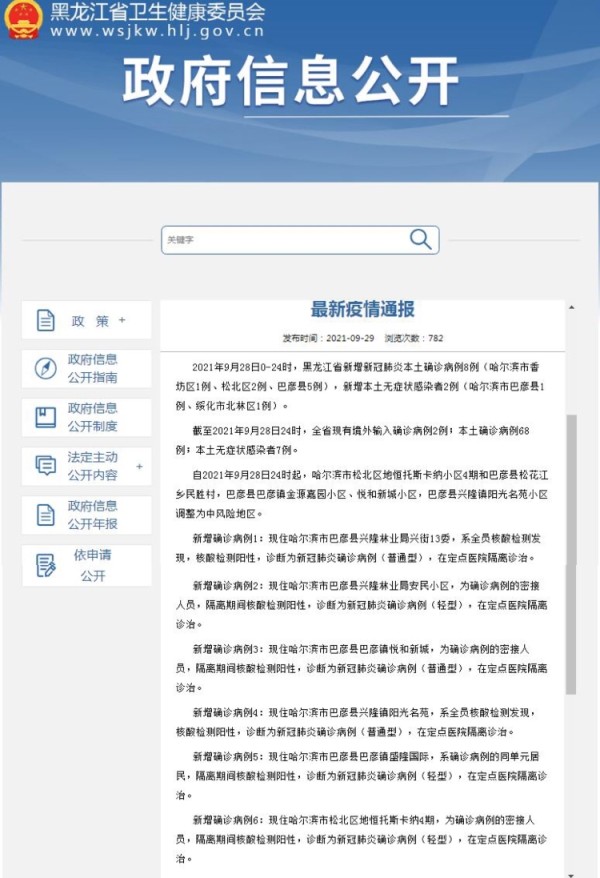Click the document icon beside 政策
Viewport: 600px width, 878px height.
[x=46, y=321]
